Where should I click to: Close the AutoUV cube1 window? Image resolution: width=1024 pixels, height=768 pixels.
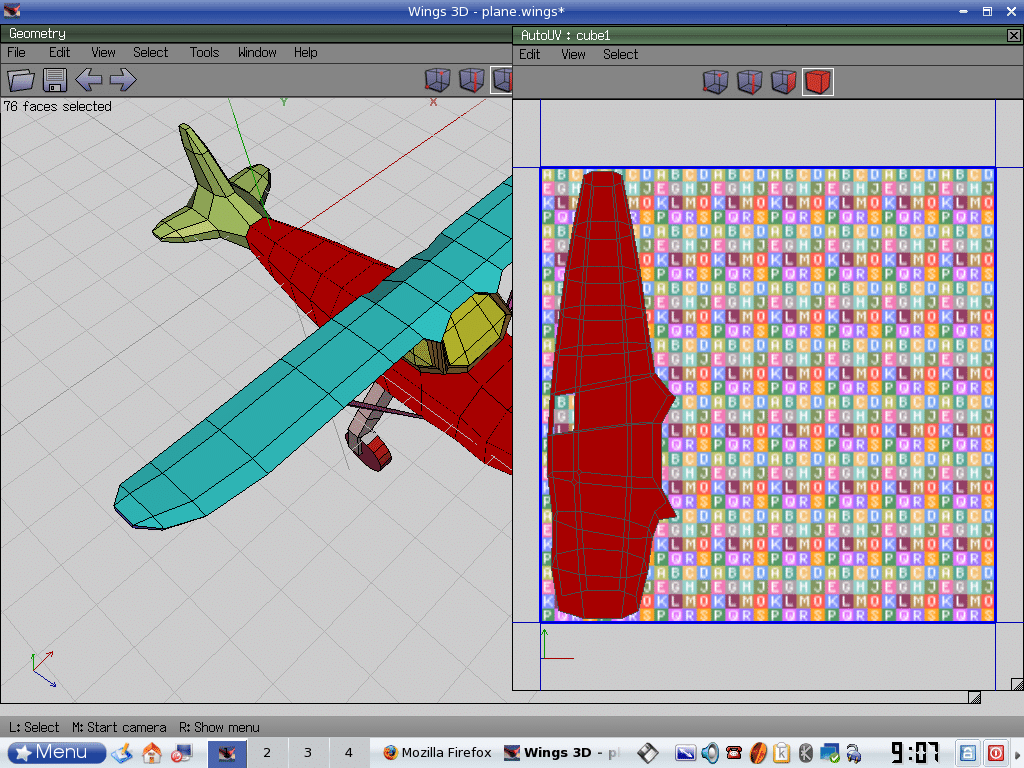click(1013, 35)
